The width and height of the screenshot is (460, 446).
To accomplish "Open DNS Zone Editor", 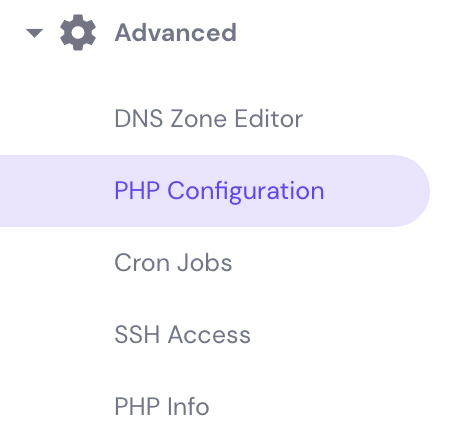I will point(209,119).
